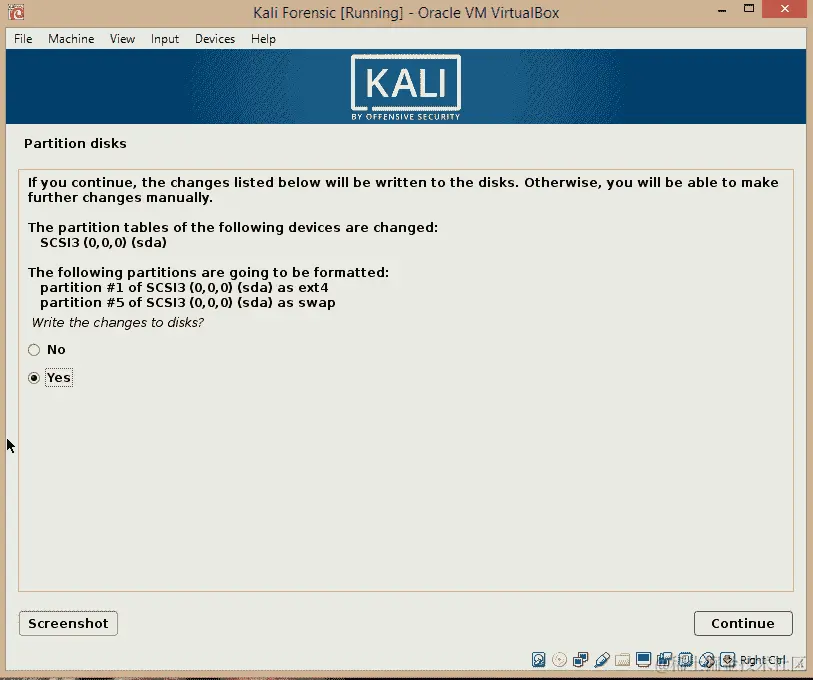Viewport: 813px width, 680px height.
Task: Click the recording status icon
Action: tap(664, 660)
